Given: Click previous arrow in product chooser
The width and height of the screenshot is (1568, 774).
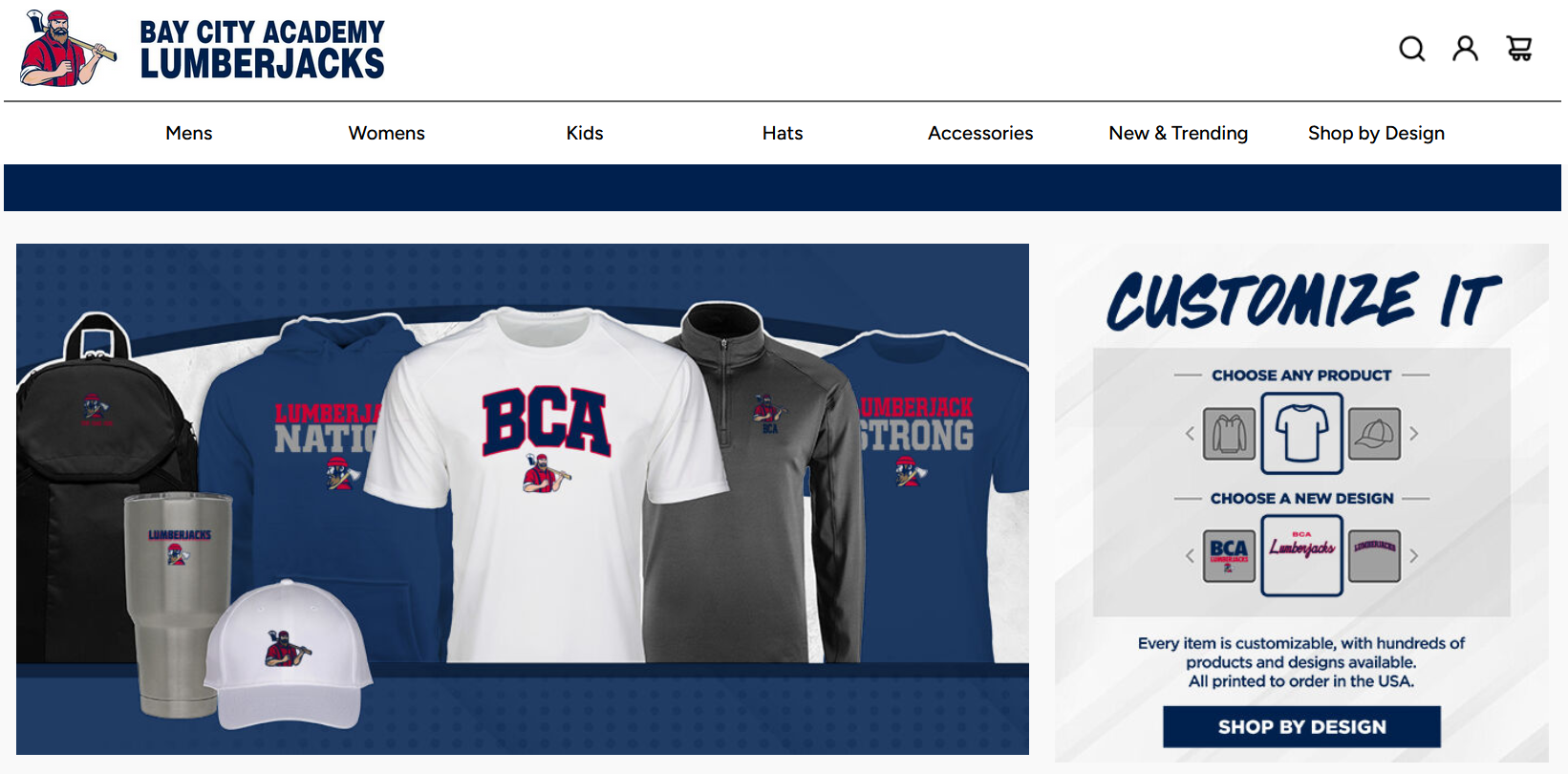Looking at the screenshot, I should click(x=1190, y=434).
